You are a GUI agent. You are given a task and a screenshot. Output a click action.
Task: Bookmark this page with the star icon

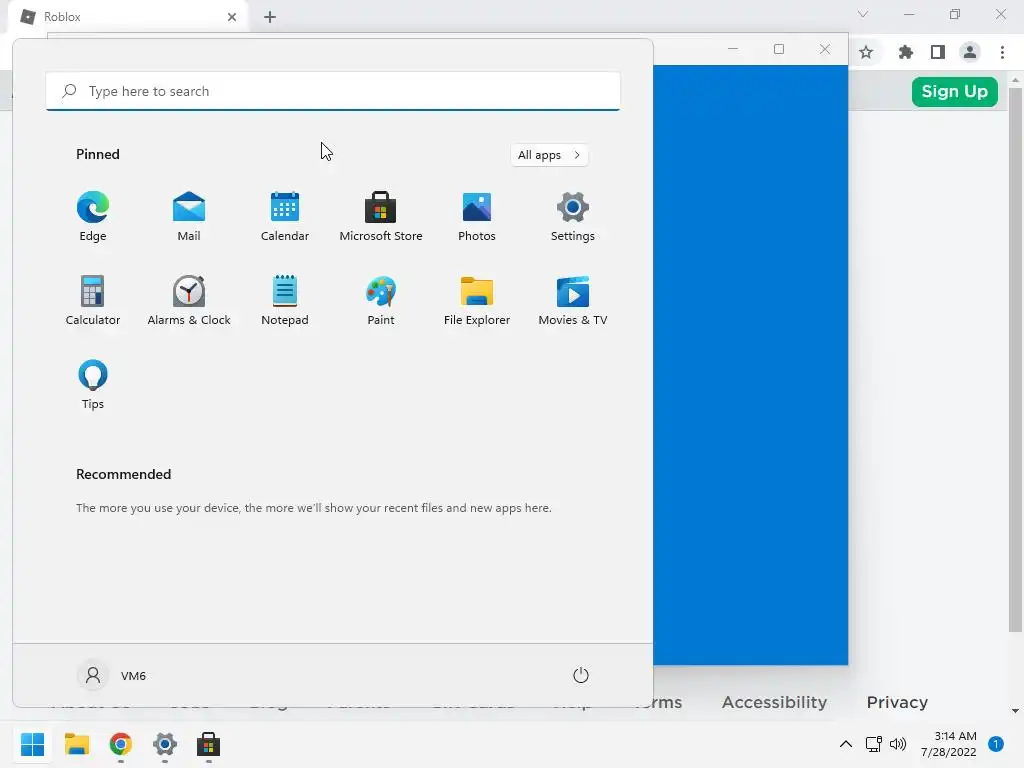(x=866, y=52)
